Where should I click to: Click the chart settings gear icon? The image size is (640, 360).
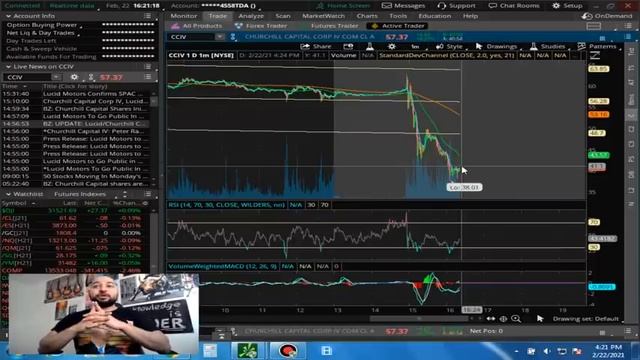[391, 47]
